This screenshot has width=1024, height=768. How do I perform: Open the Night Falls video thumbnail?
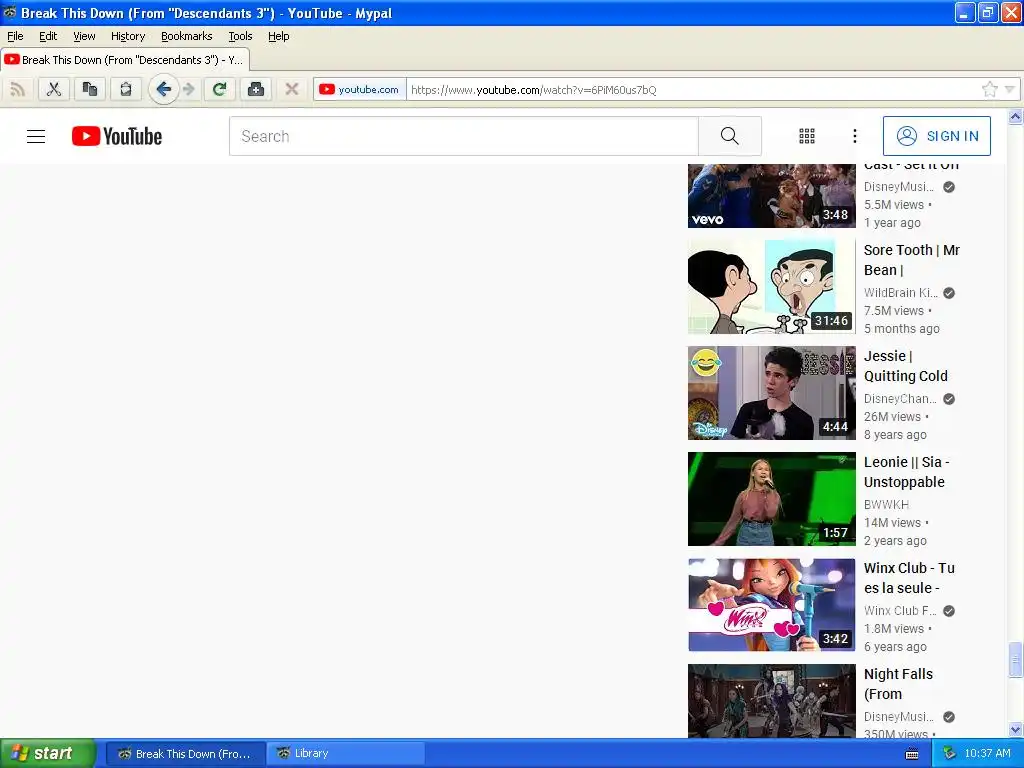pos(771,701)
